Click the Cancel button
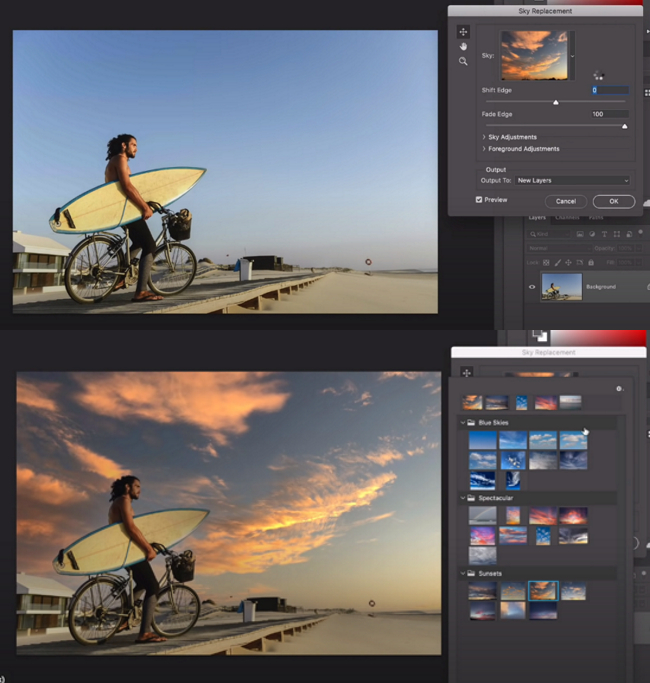Viewport: 650px width, 683px height. [566, 201]
